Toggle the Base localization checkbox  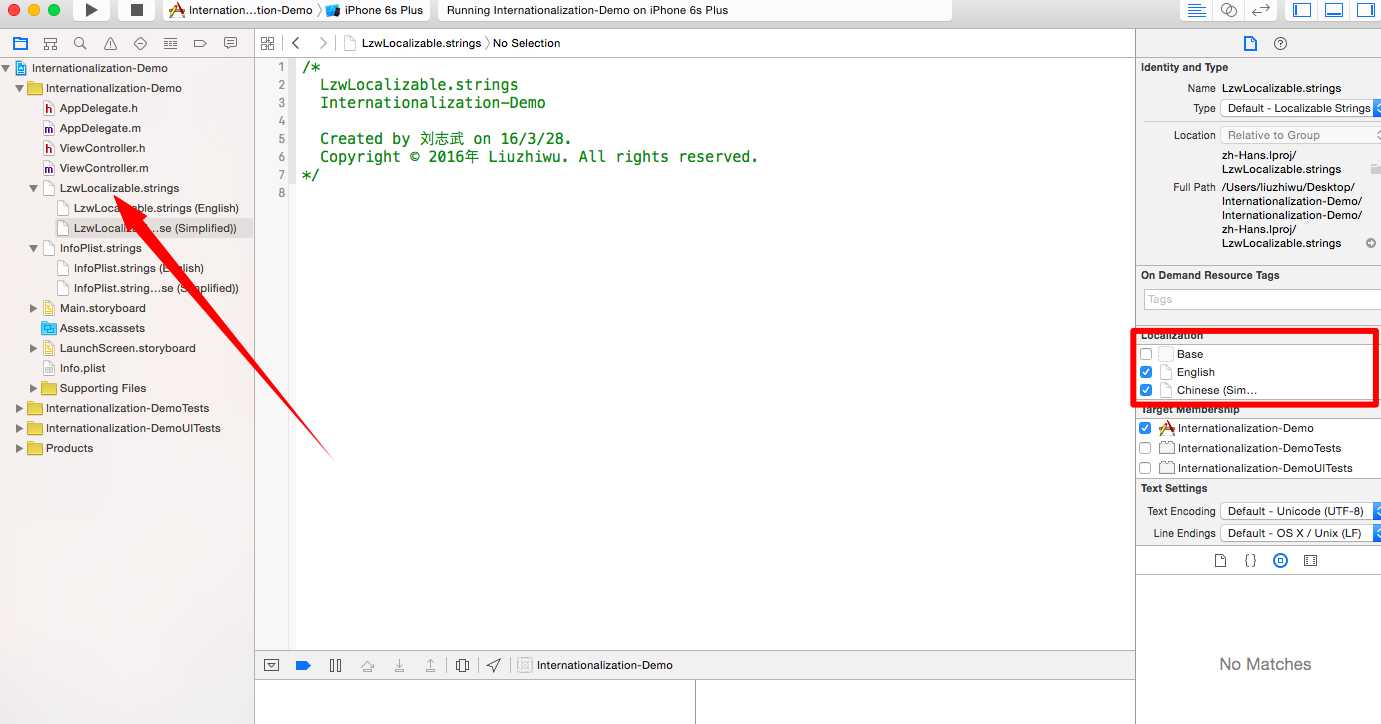(1146, 354)
